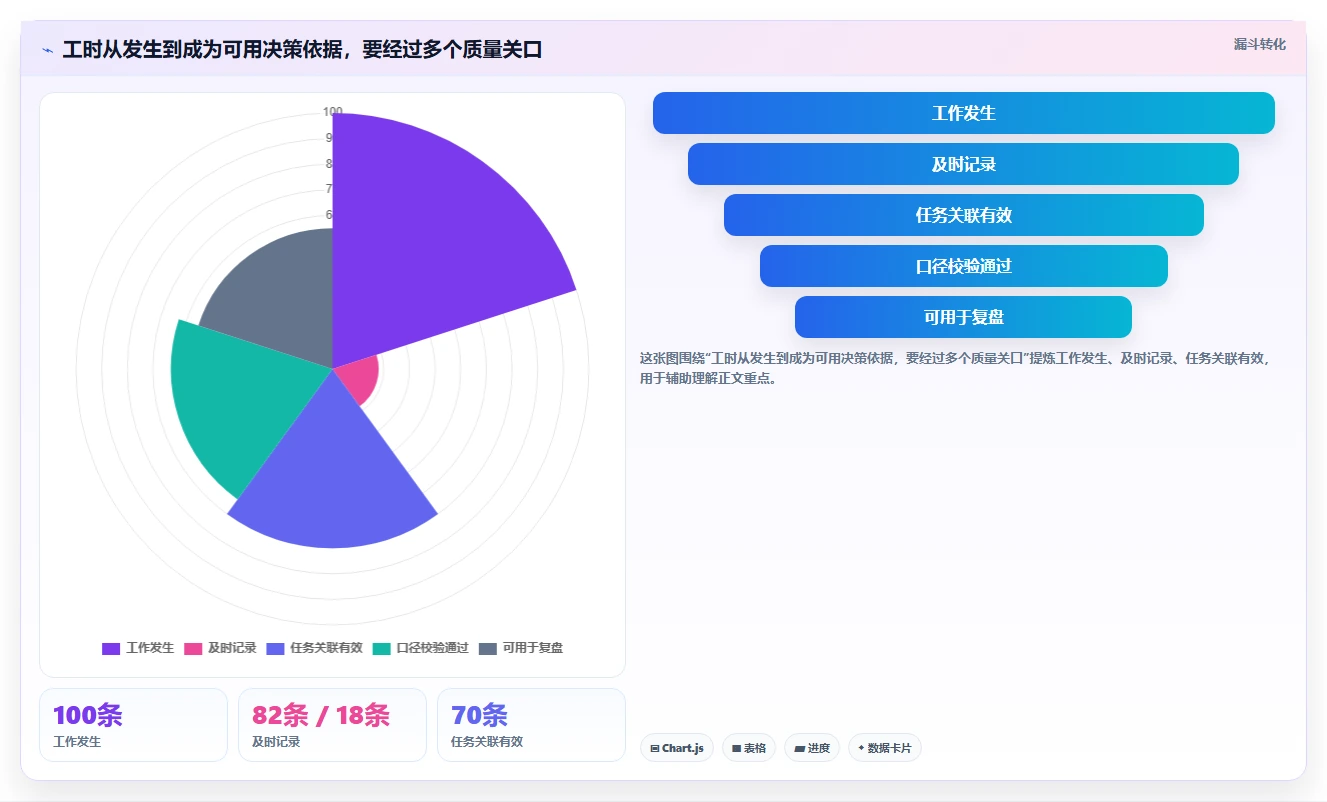Click the 进度 tag chip

[812, 748]
